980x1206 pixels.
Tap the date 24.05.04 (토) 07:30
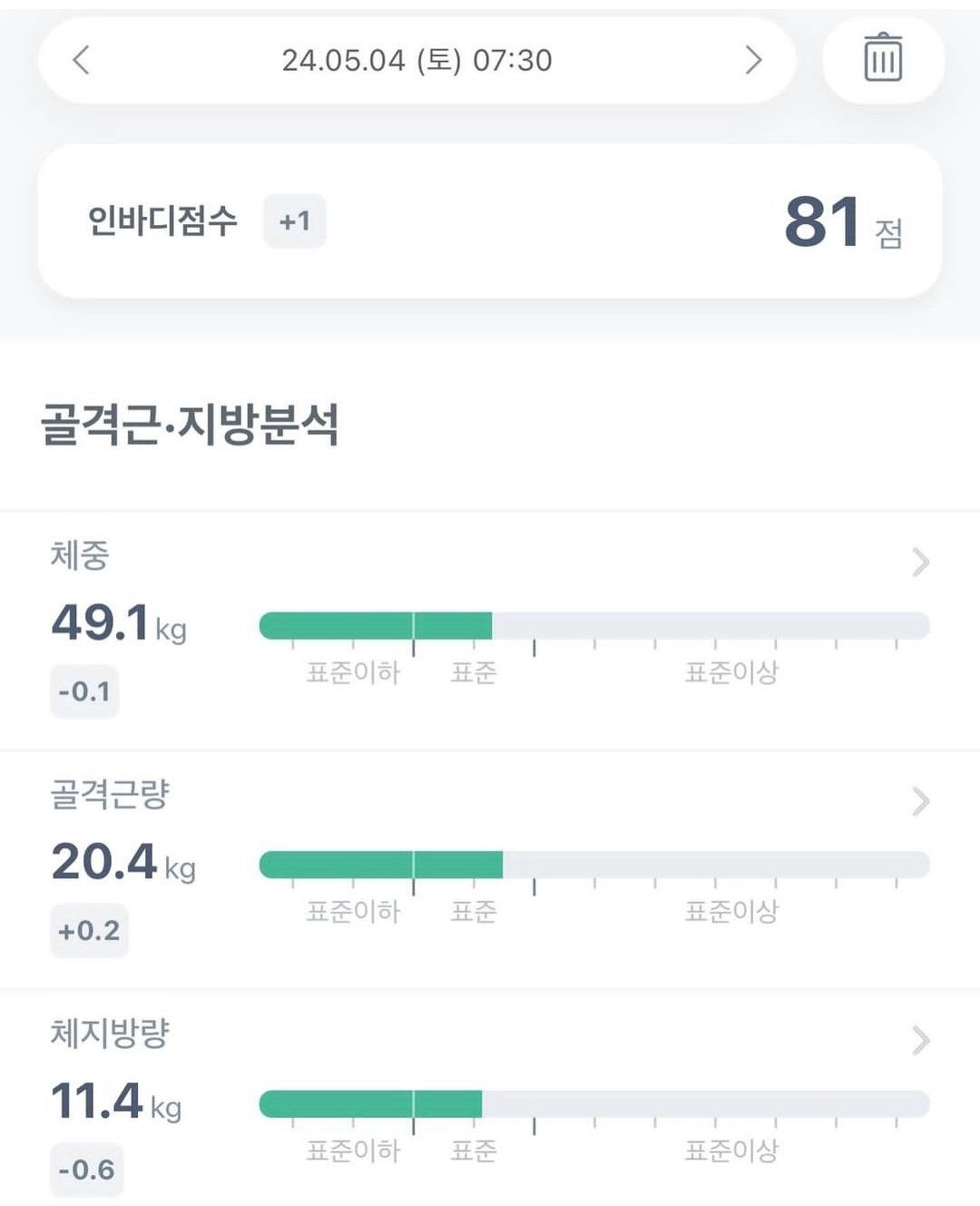(x=416, y=61)
